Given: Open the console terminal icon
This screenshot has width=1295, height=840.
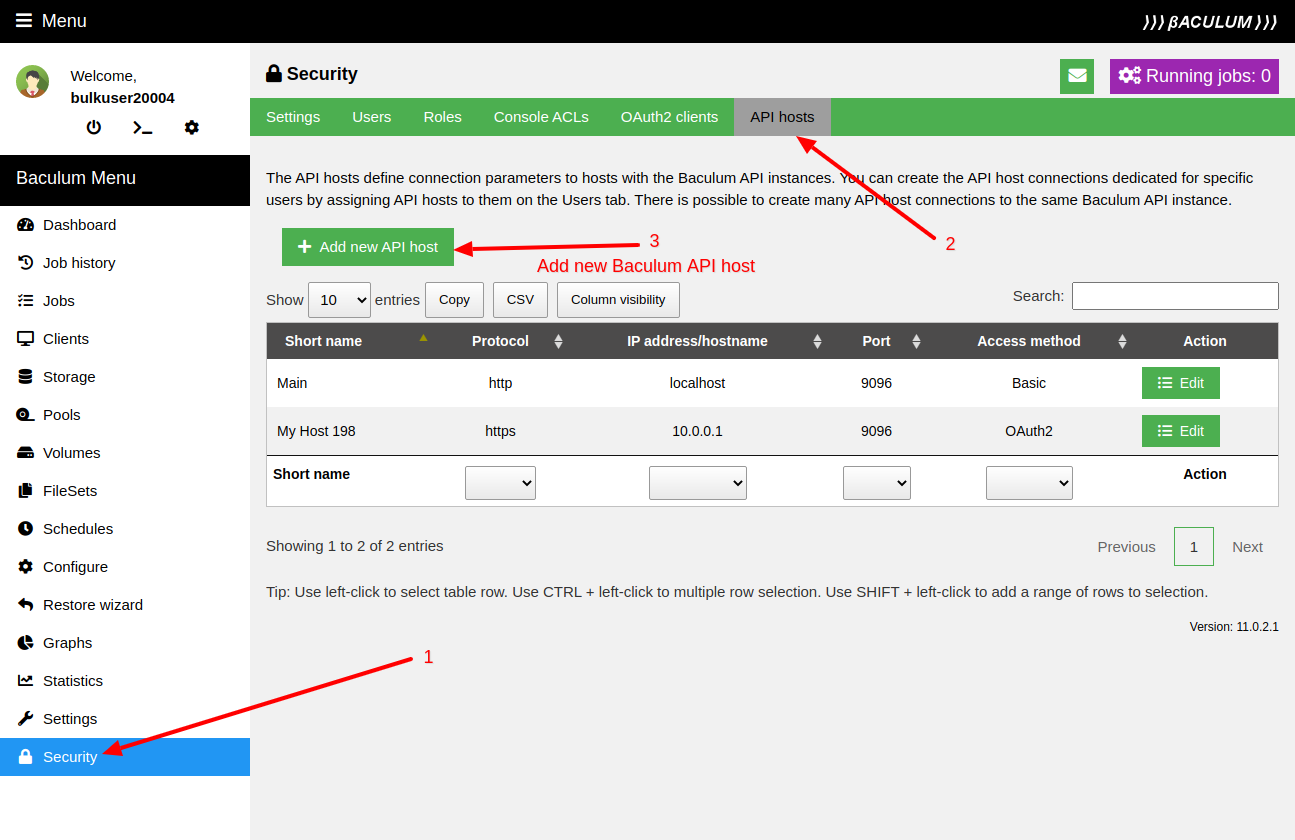Looking at the screenshot, I should [x=143, y=127].
